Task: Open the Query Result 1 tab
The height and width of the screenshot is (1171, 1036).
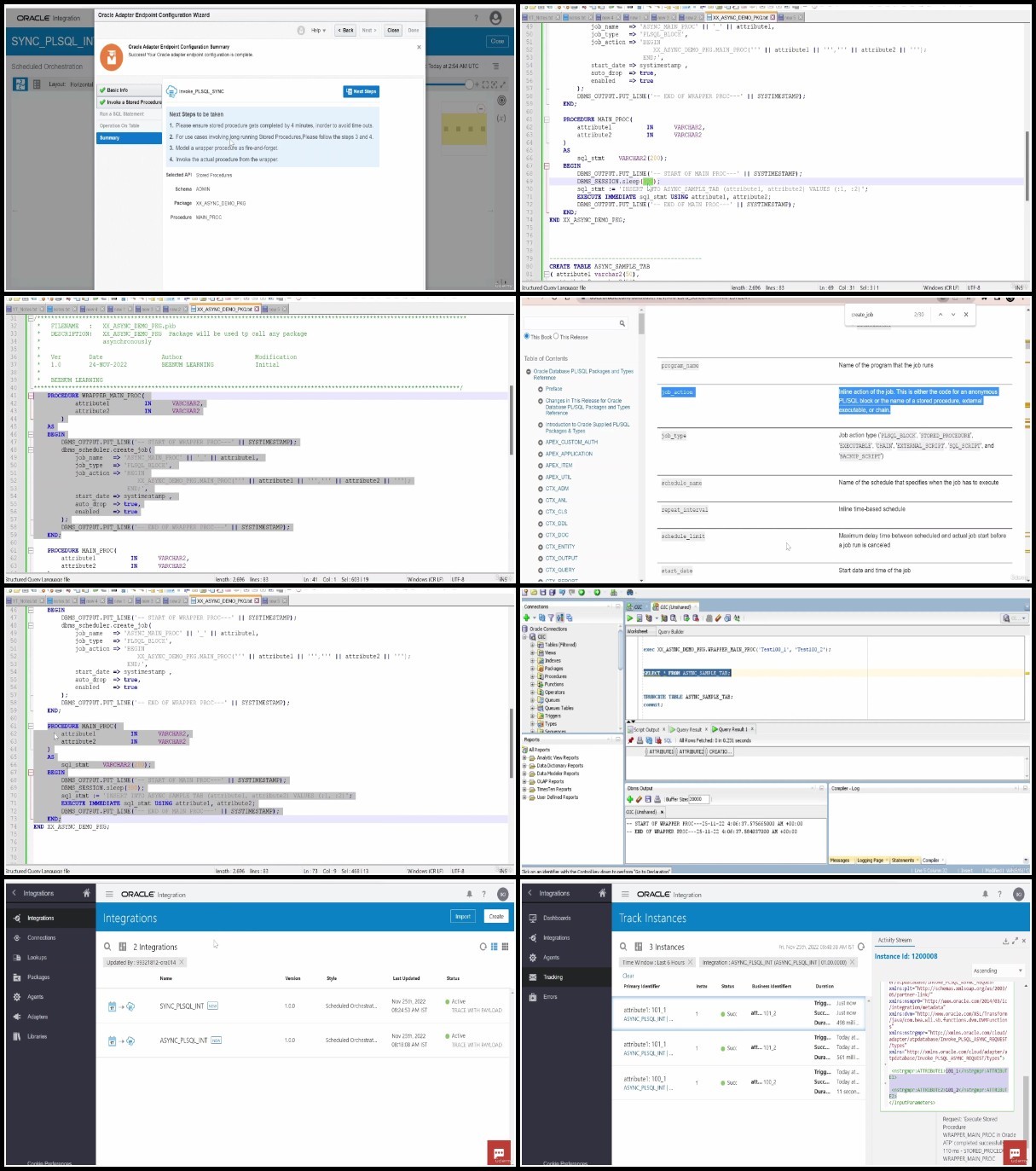Action: [732, 729]
